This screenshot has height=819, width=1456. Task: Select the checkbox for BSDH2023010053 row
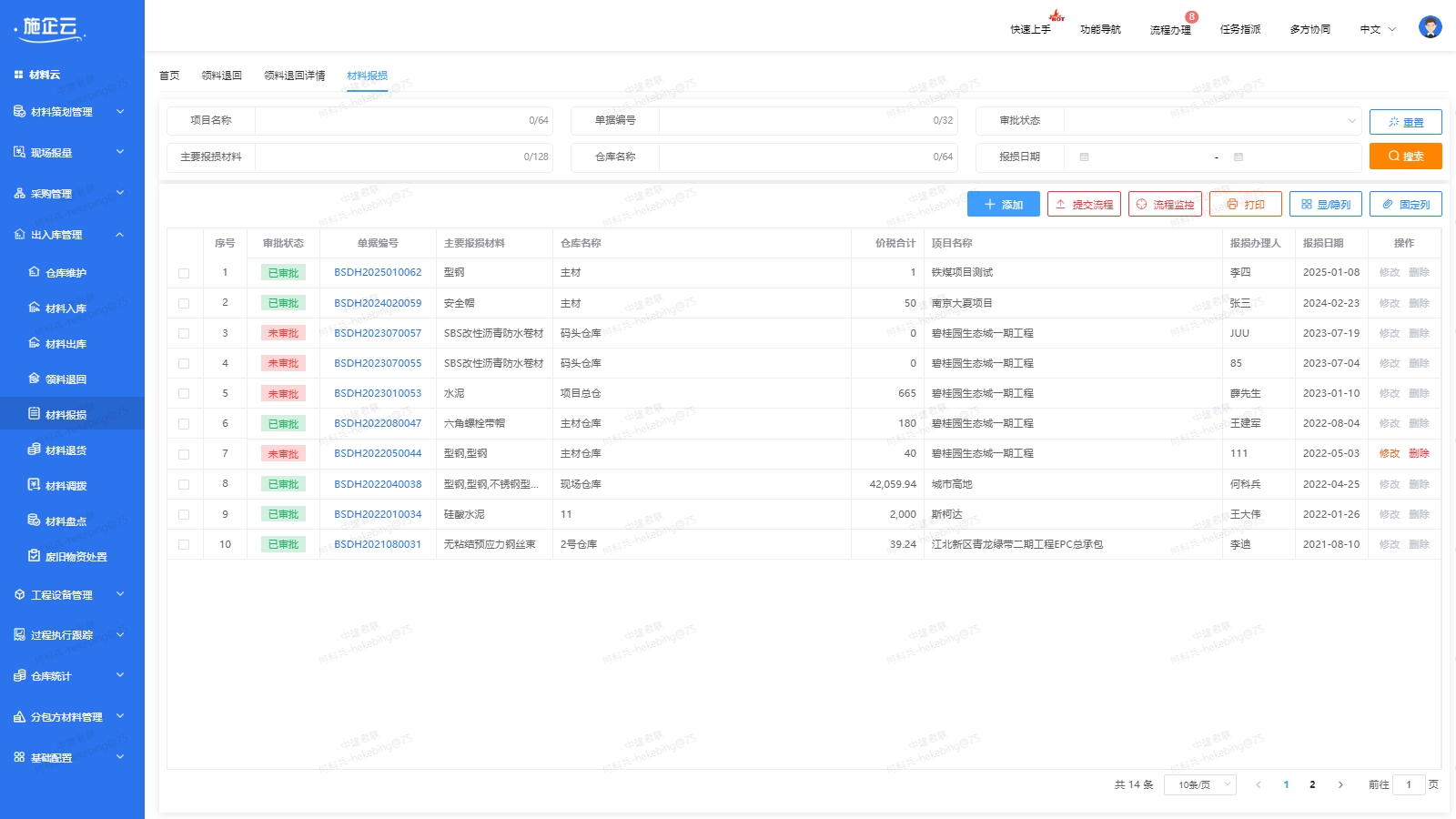point(184,394)
